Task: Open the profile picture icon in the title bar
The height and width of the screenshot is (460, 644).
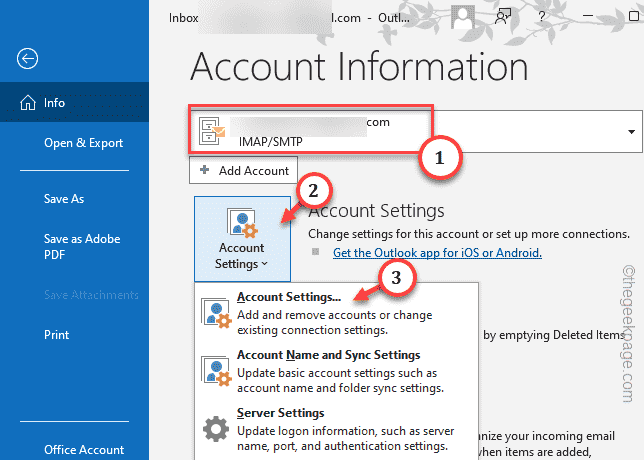Action: click(x=463, y=17)
